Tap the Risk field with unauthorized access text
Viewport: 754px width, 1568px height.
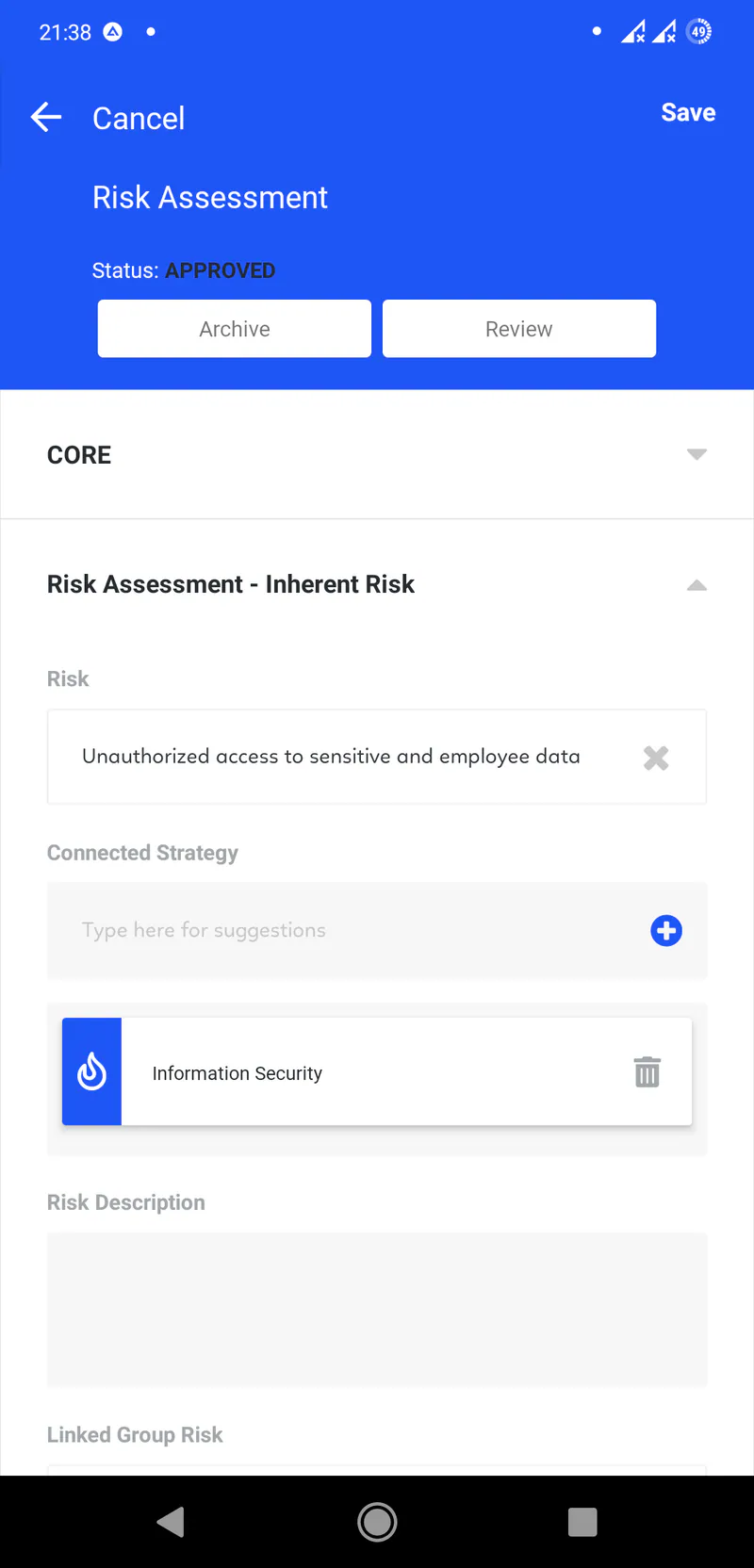click(331, 757)
